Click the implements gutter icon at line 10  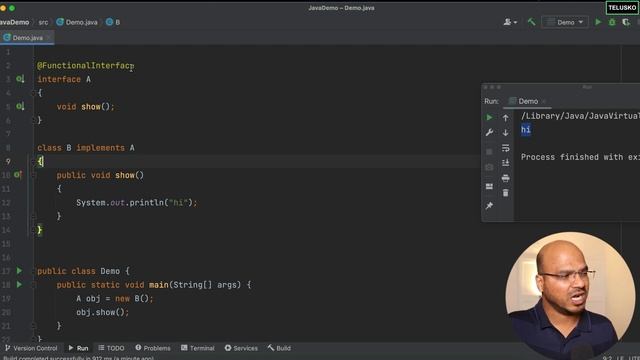point(18,175)
